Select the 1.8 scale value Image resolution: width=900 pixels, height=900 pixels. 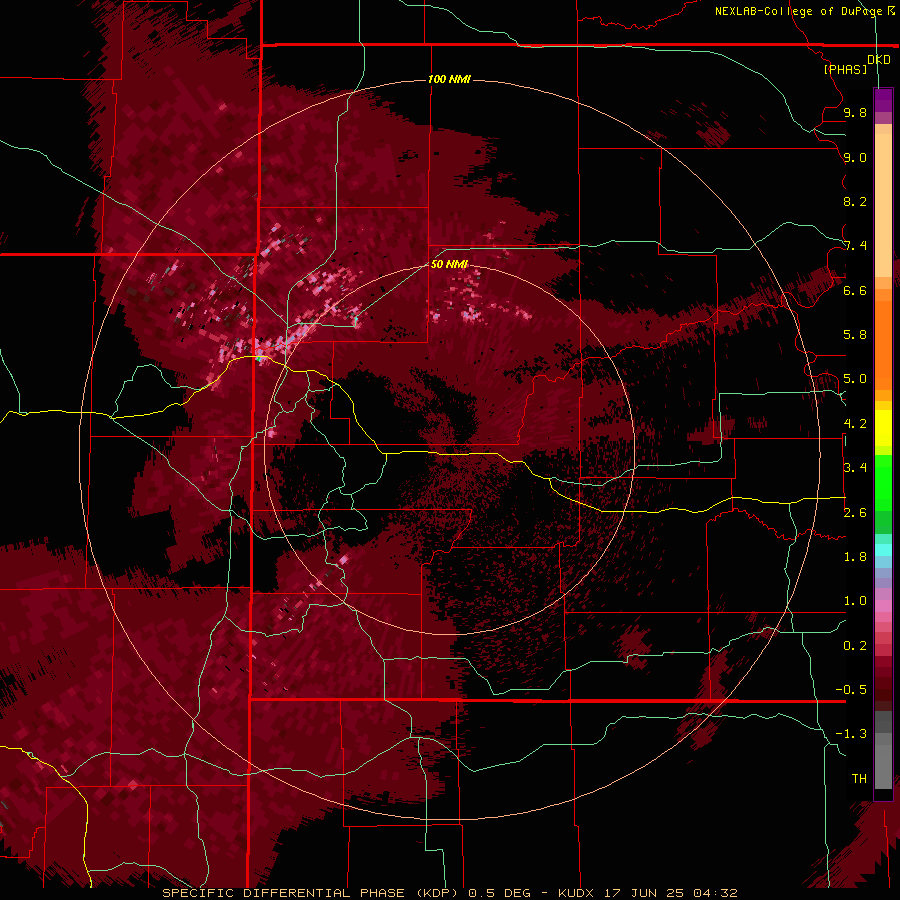(855, 557)
